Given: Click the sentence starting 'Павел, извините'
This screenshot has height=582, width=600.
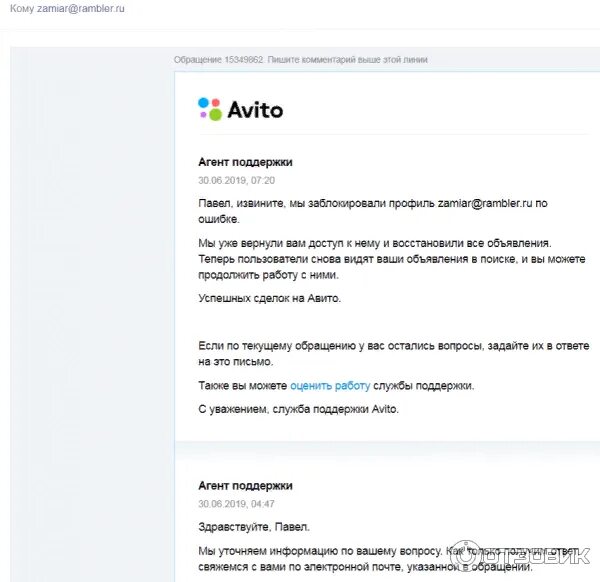Looking at the screenshot, I should tap(373, 211).
